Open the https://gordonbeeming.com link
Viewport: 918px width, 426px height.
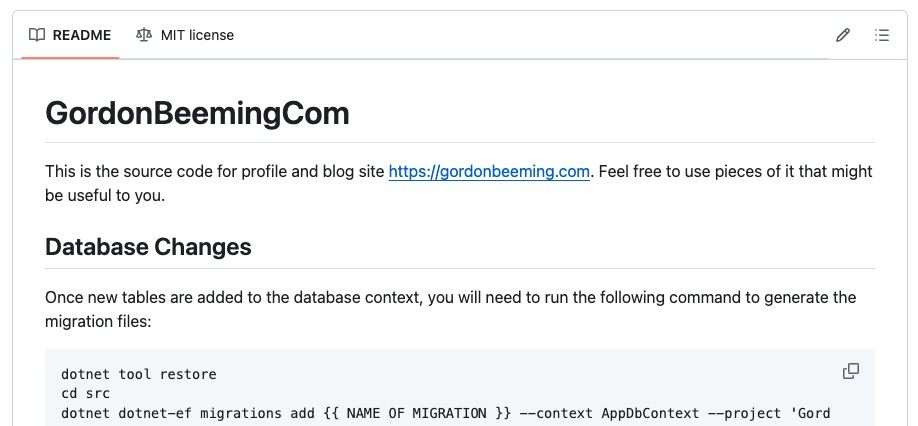(489, 172)
